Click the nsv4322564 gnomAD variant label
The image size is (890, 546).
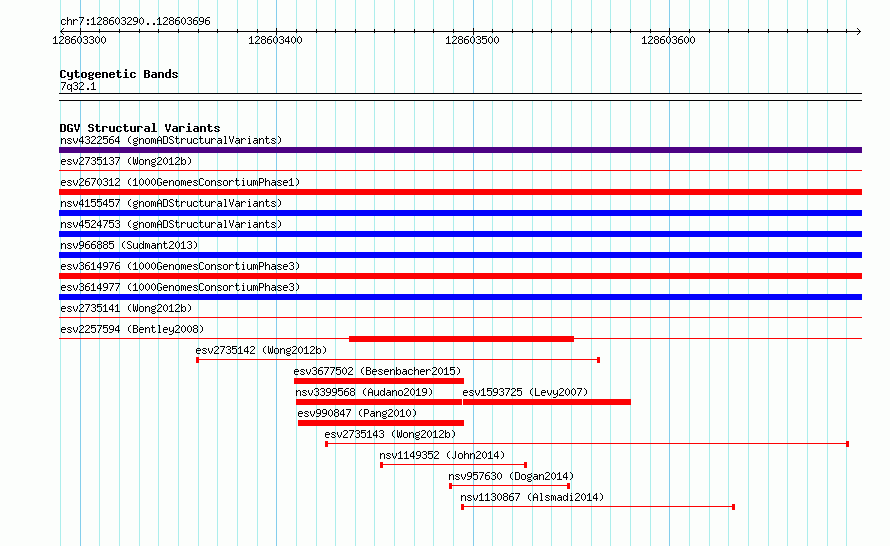coord(171,140)
